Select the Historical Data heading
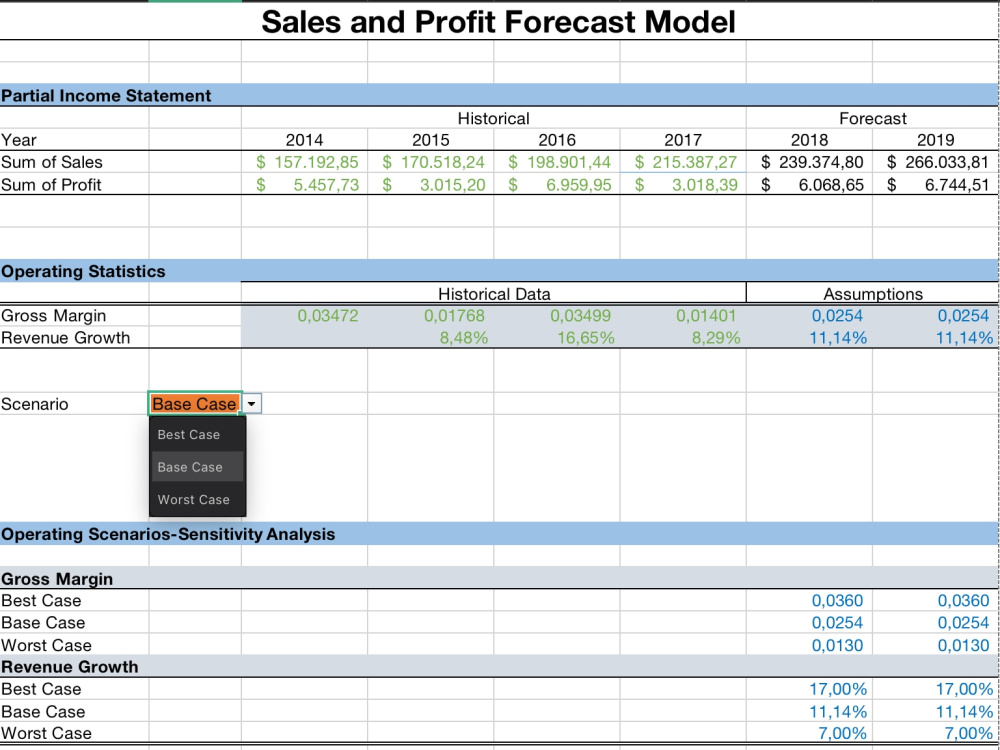The image size is (1000, 750). (494, 294)
